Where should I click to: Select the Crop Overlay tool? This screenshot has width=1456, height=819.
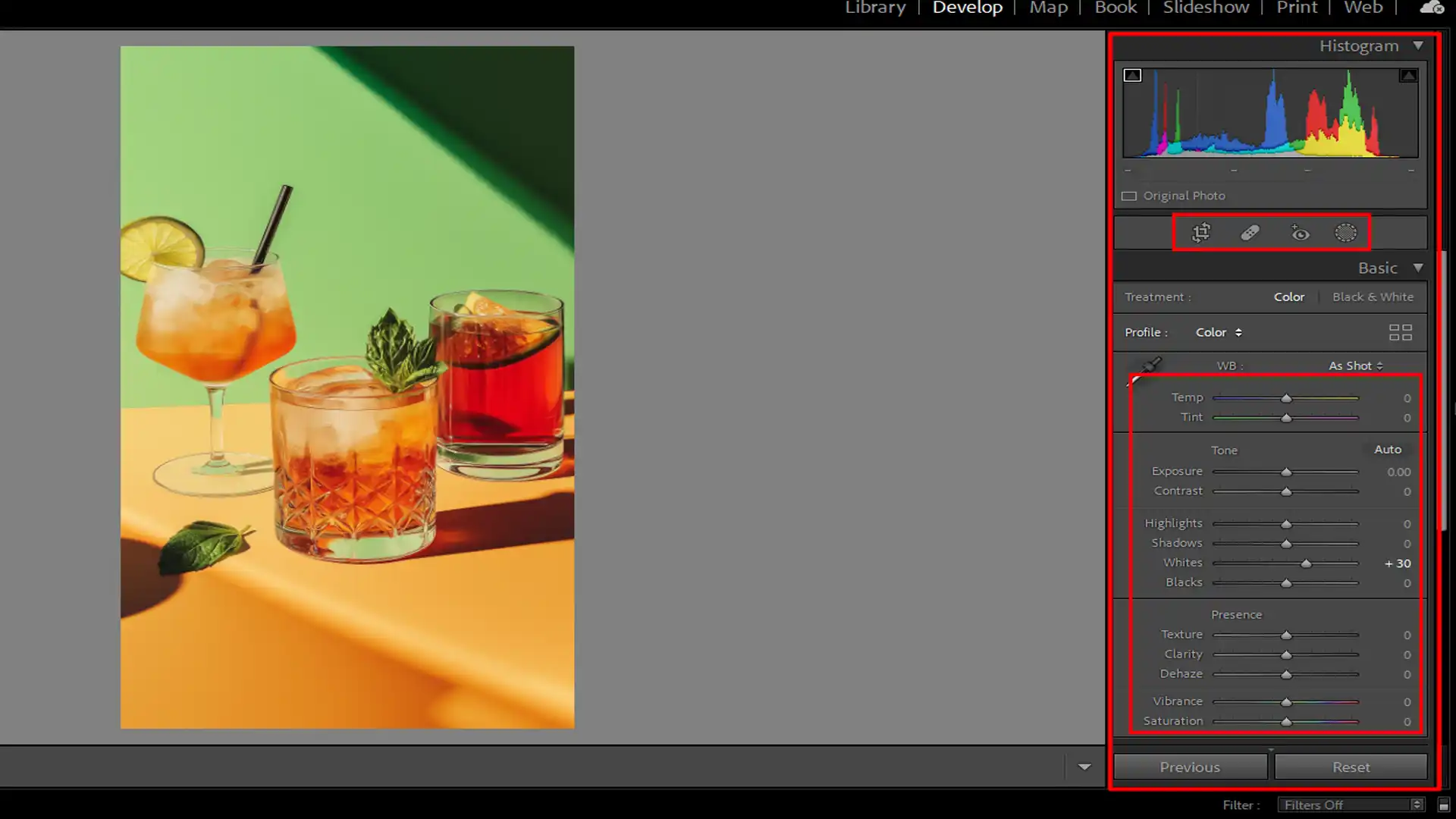pyautogui.click(x=1201, y=233)
